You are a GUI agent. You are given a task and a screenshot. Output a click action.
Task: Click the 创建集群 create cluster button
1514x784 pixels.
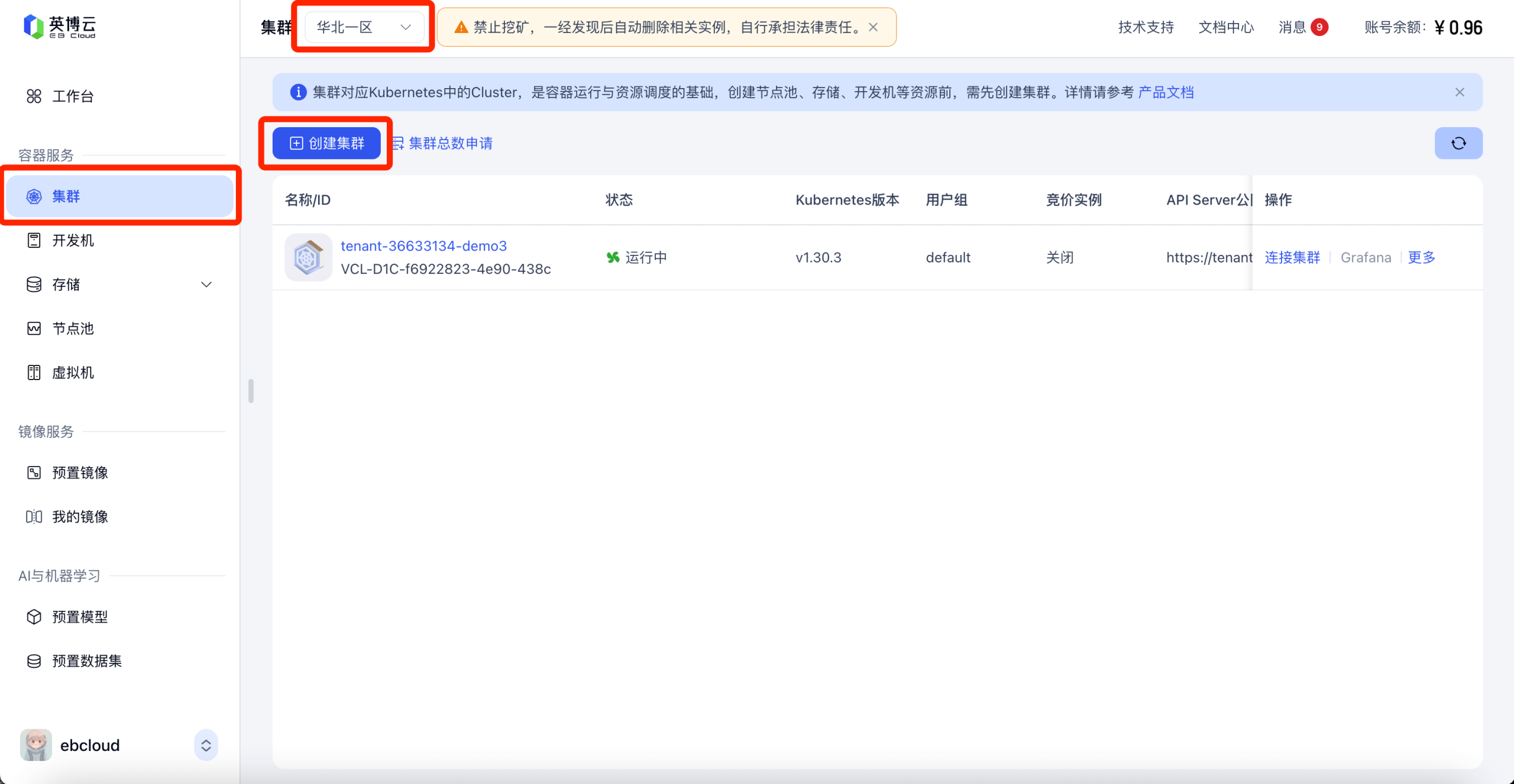326,142
